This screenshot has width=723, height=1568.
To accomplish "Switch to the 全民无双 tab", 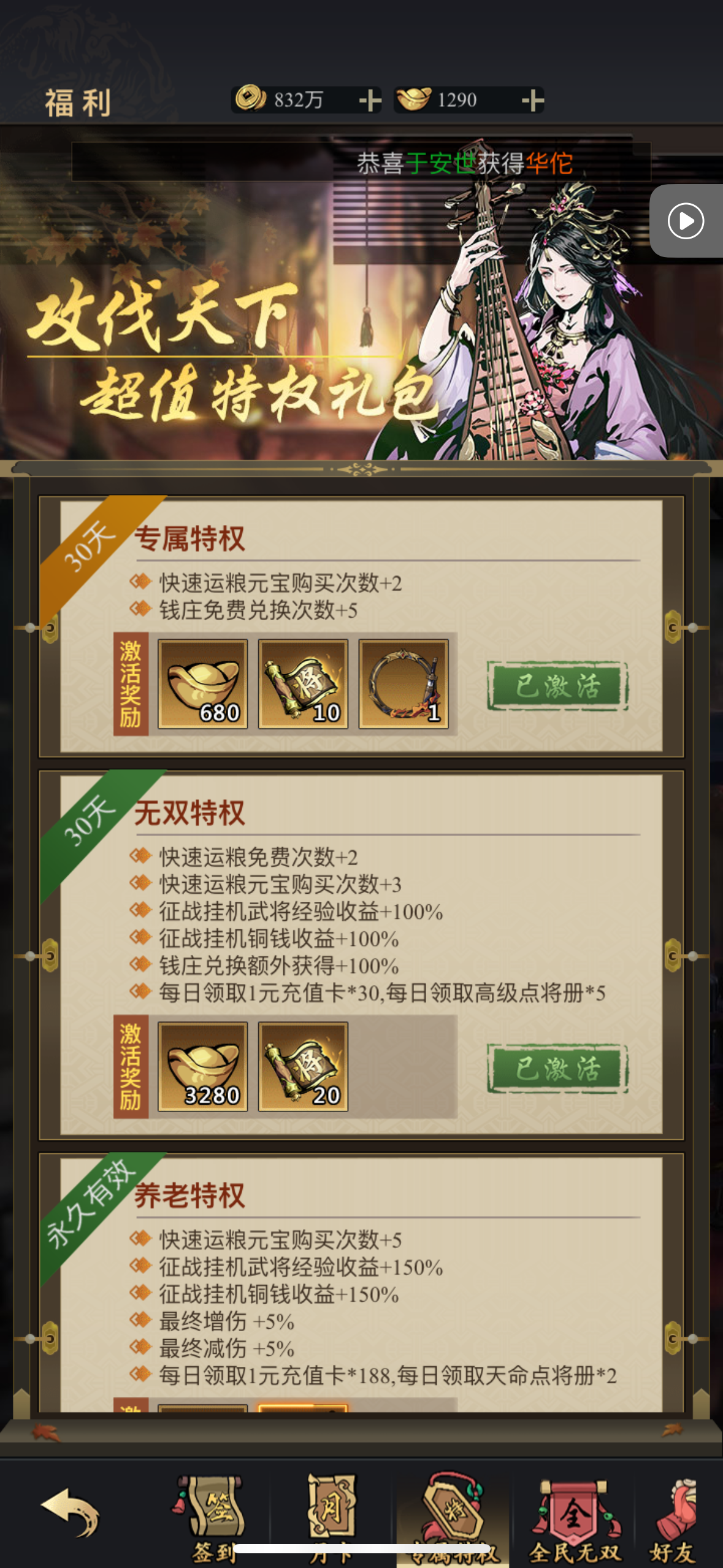I will (x=575, y=1518).
